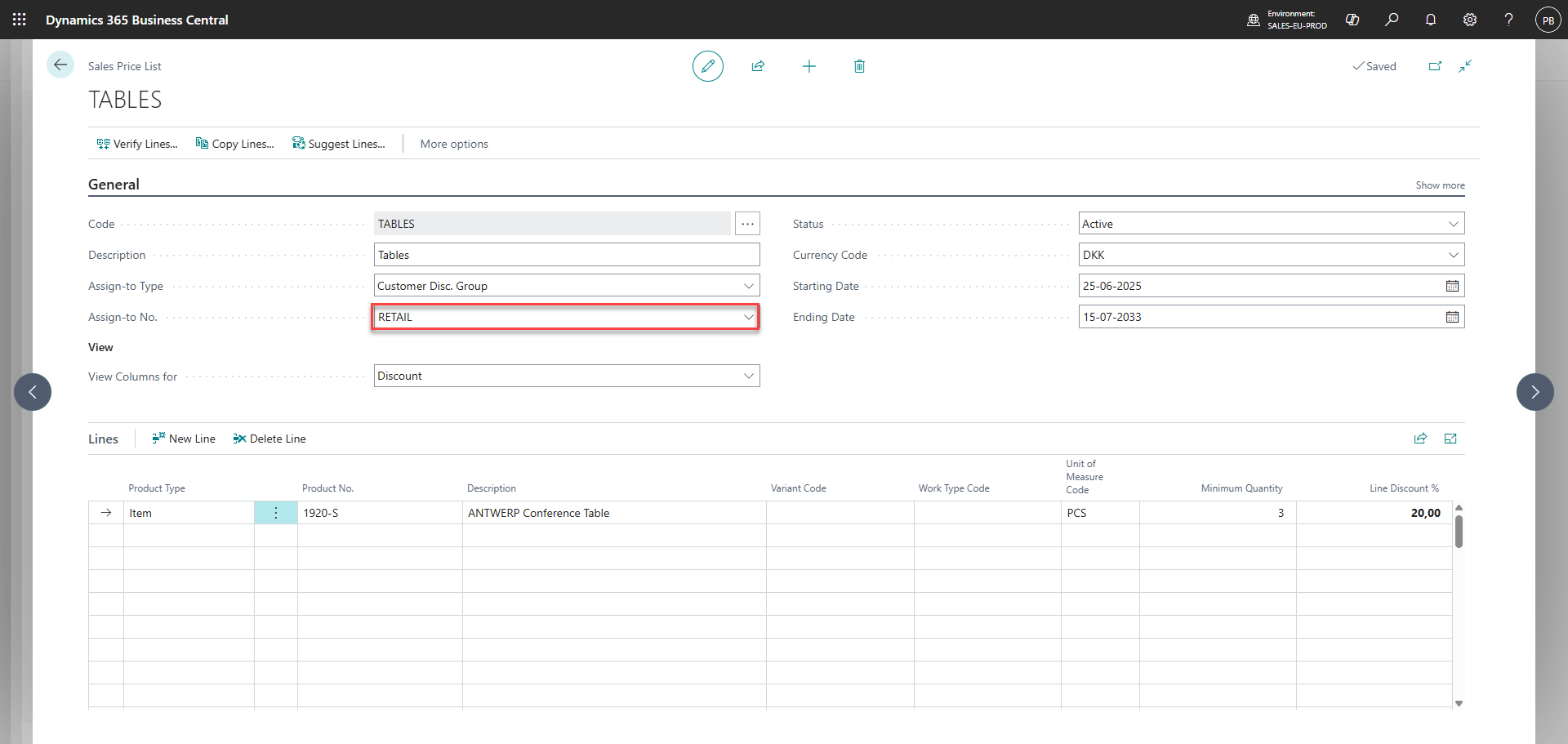Click the lines grid scrollbar thumb
This screenshot has height=744, width=1568.
[x=1459, y=531]
